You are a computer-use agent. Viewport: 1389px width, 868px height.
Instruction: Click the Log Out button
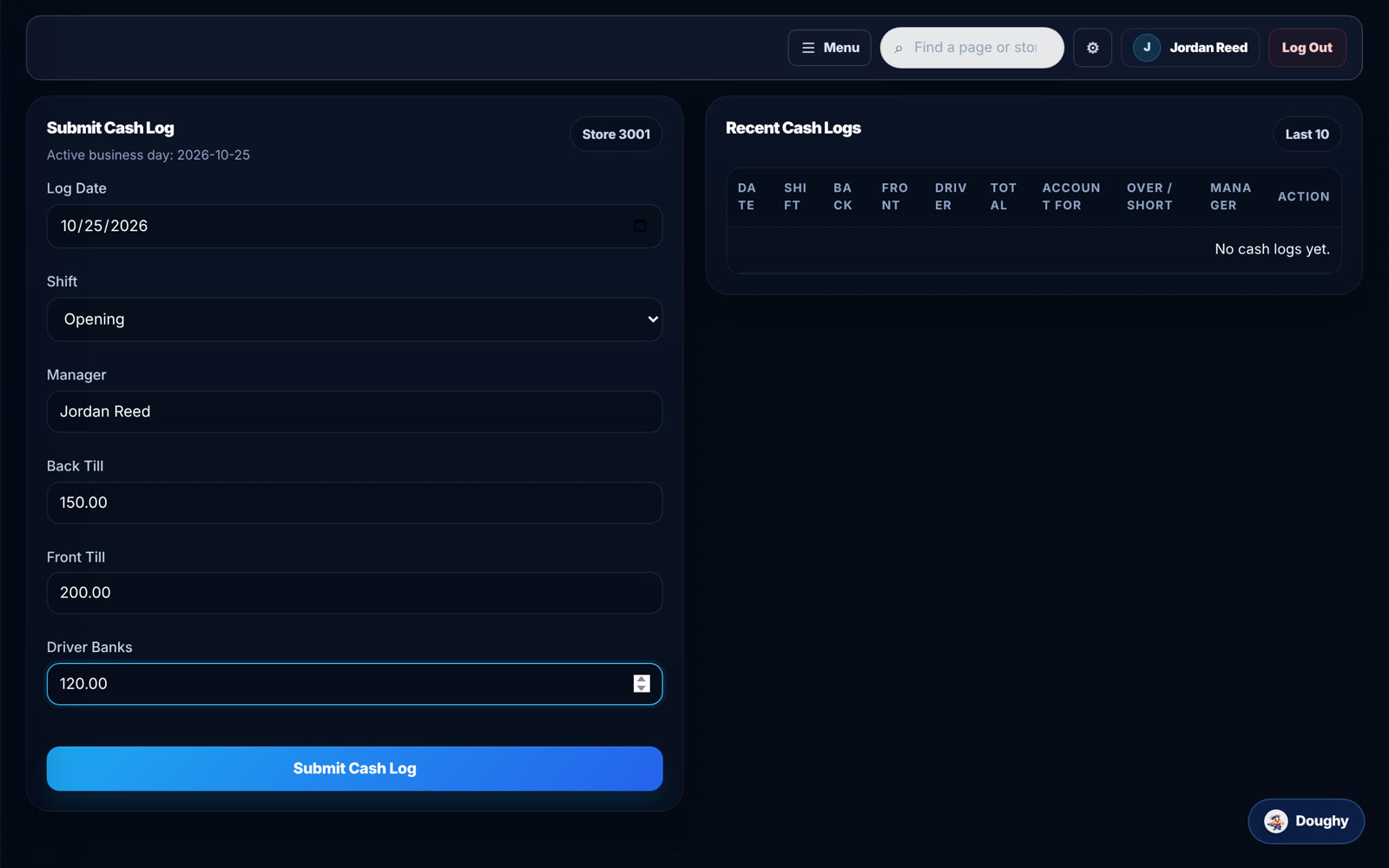[x=1307, y=48]
